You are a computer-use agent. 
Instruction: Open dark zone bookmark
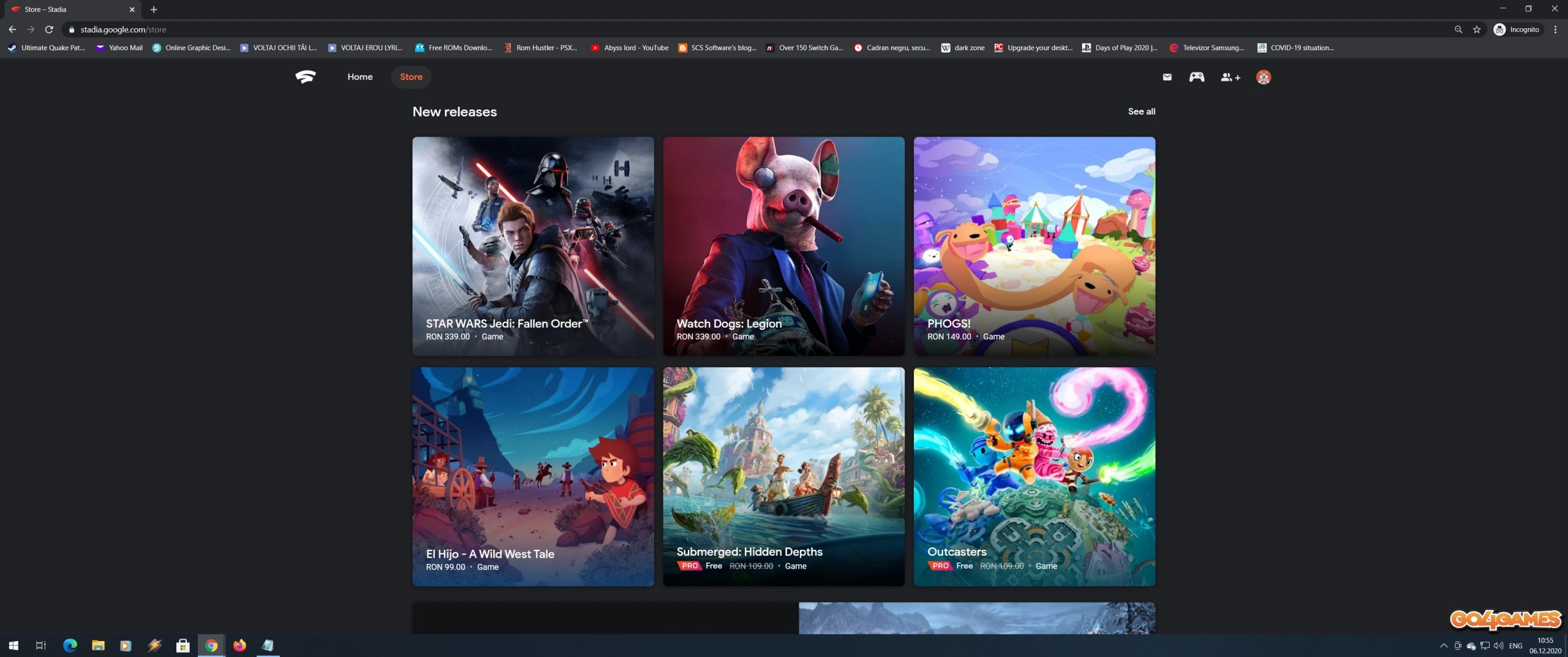point(963,47)
